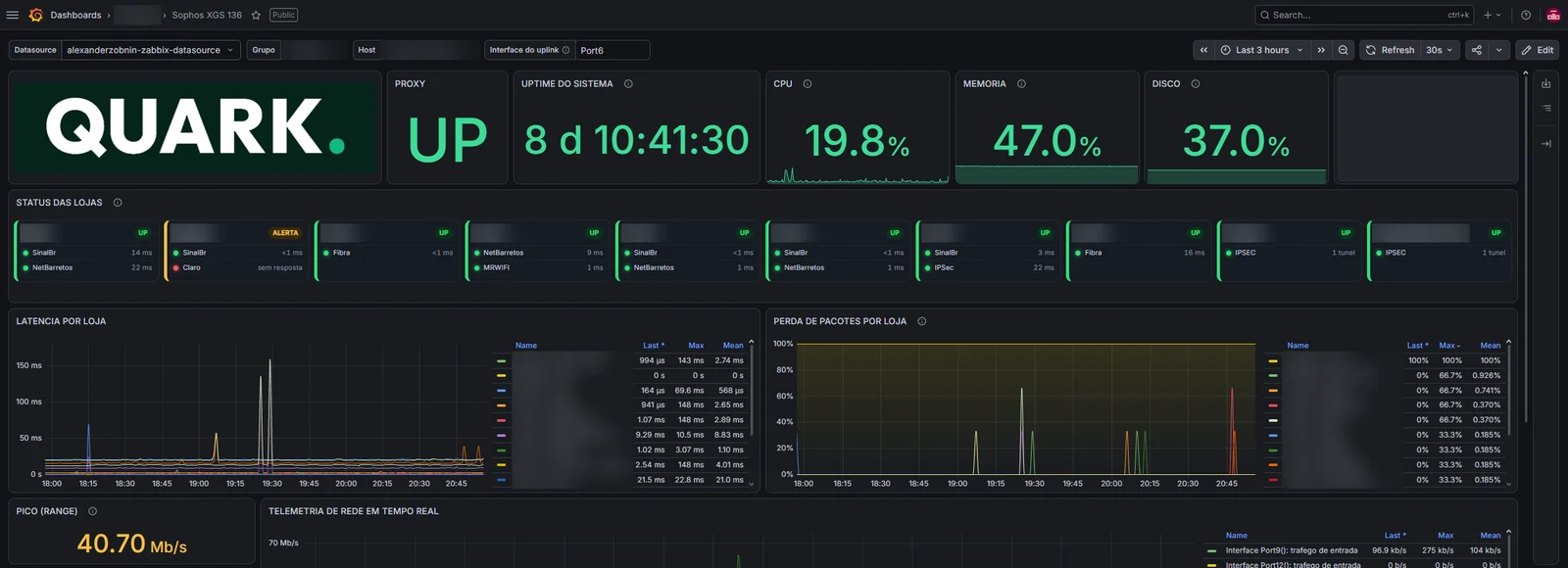Click the STATUS DAS LOJAS info icon
Screen dimensions: 1568x568
118,203
